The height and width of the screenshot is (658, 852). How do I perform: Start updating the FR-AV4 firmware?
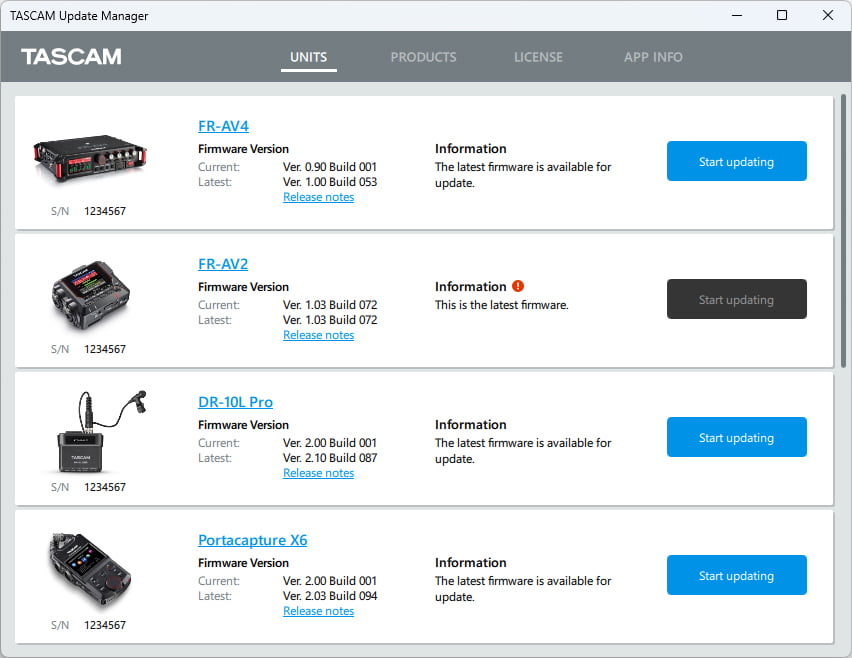coord(736,161)
